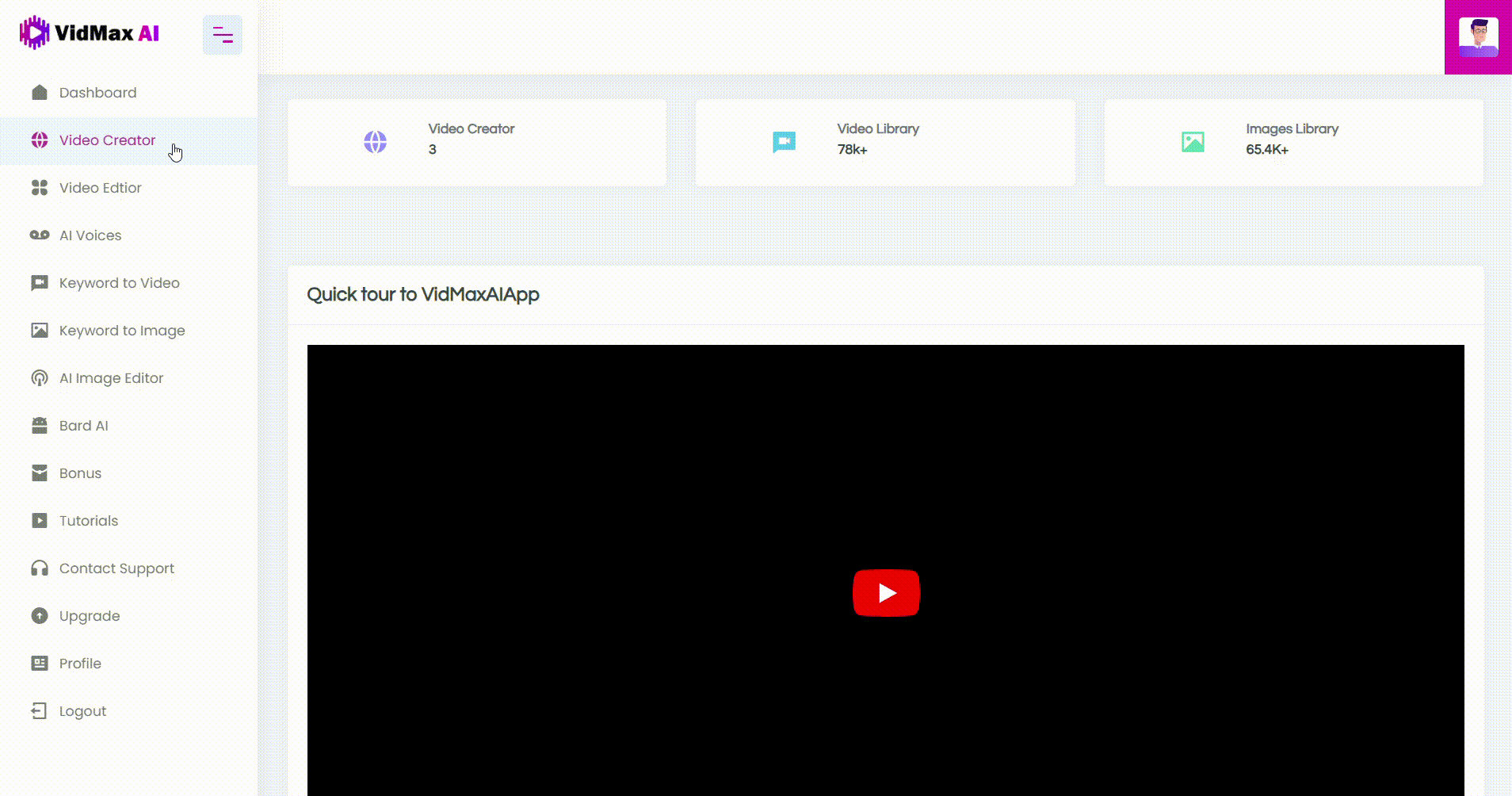Click the Contact Support headset icon
The width and height of the screenshot is (1512, 796).
click(40, 568)
